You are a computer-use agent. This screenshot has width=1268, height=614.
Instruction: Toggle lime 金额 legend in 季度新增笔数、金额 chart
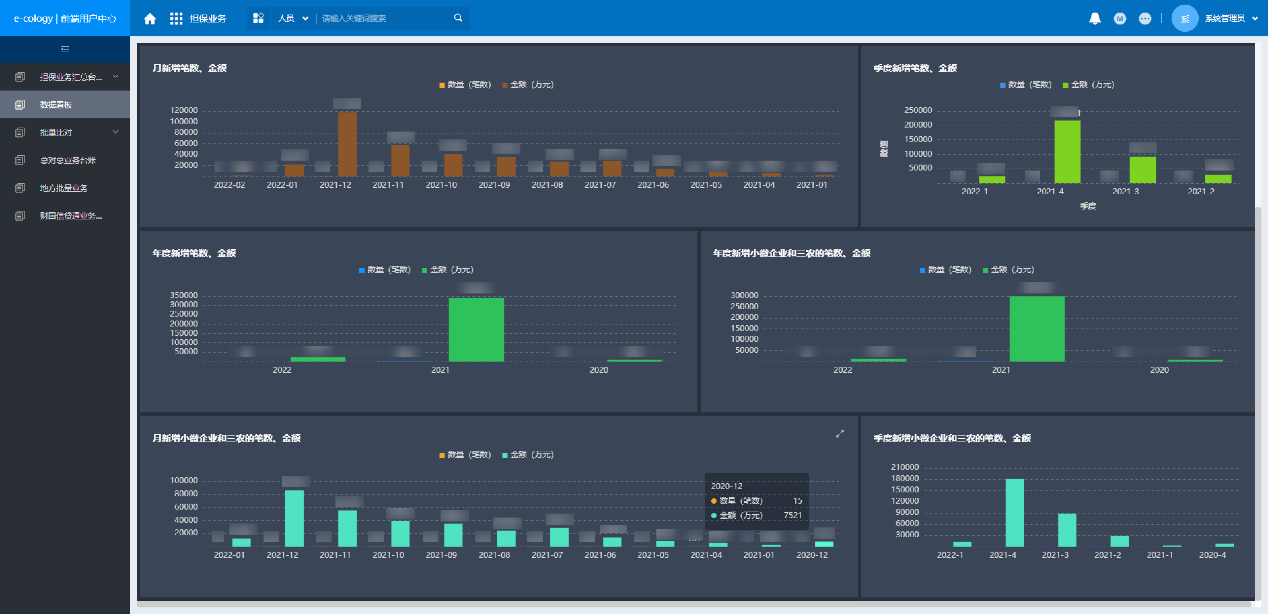point(1088,85)
